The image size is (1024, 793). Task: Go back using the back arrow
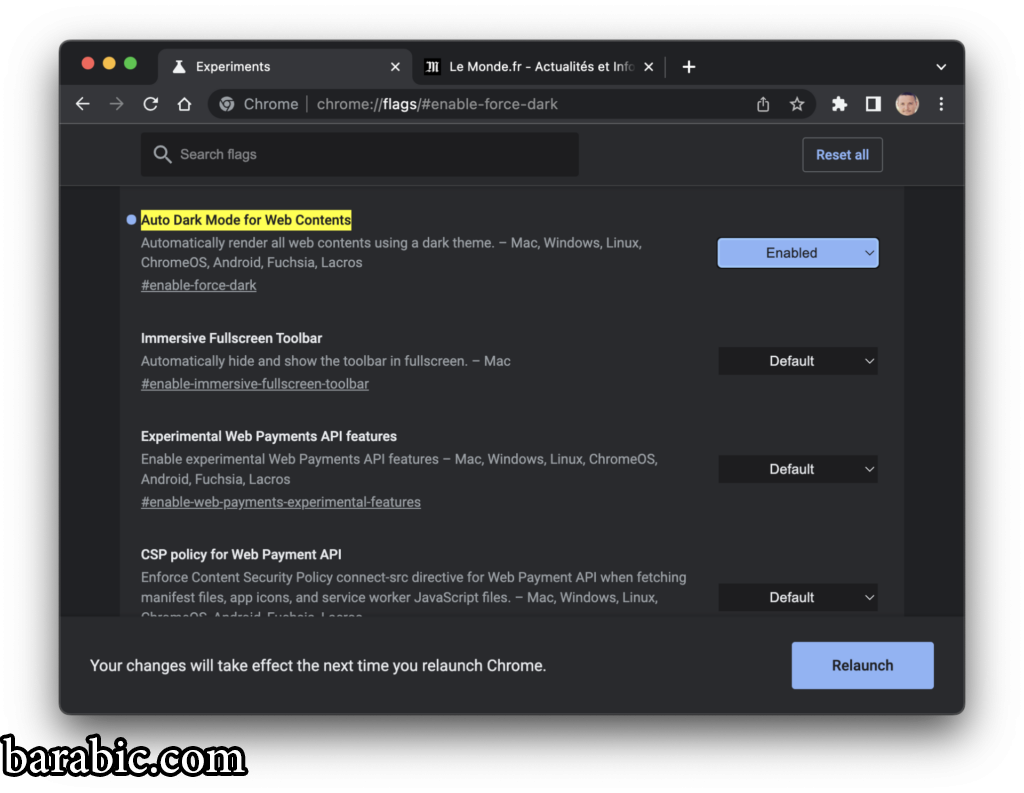(83, 104)
